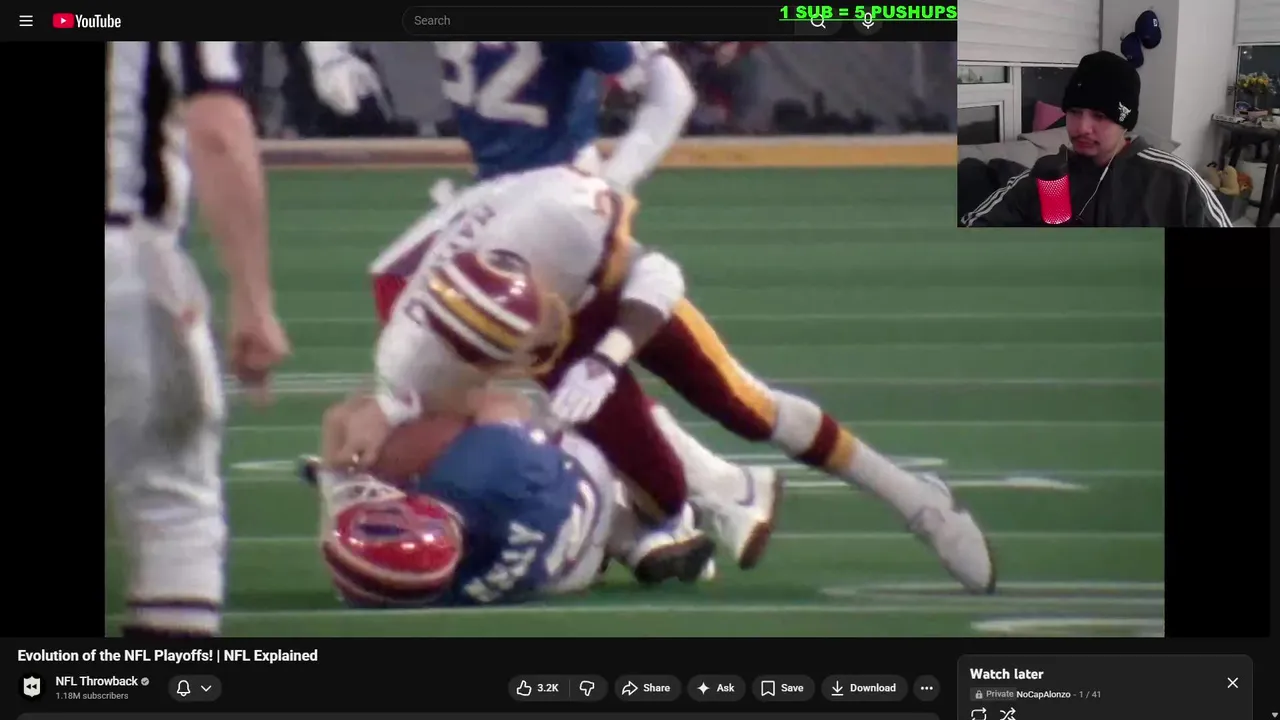Click the verified badge next to NFL Throwback
The image size is (1280, 720).
[145, 681]
